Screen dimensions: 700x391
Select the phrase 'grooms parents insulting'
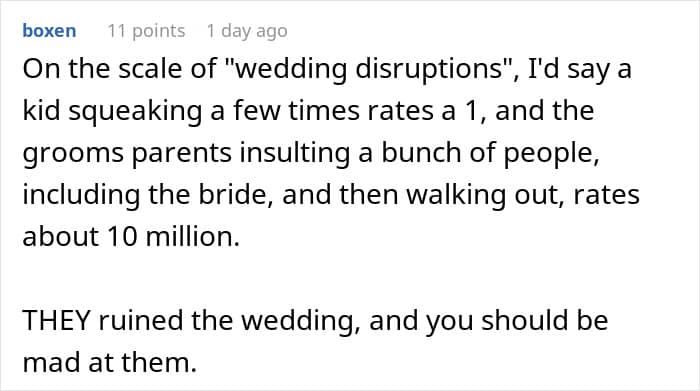point(186,153)
